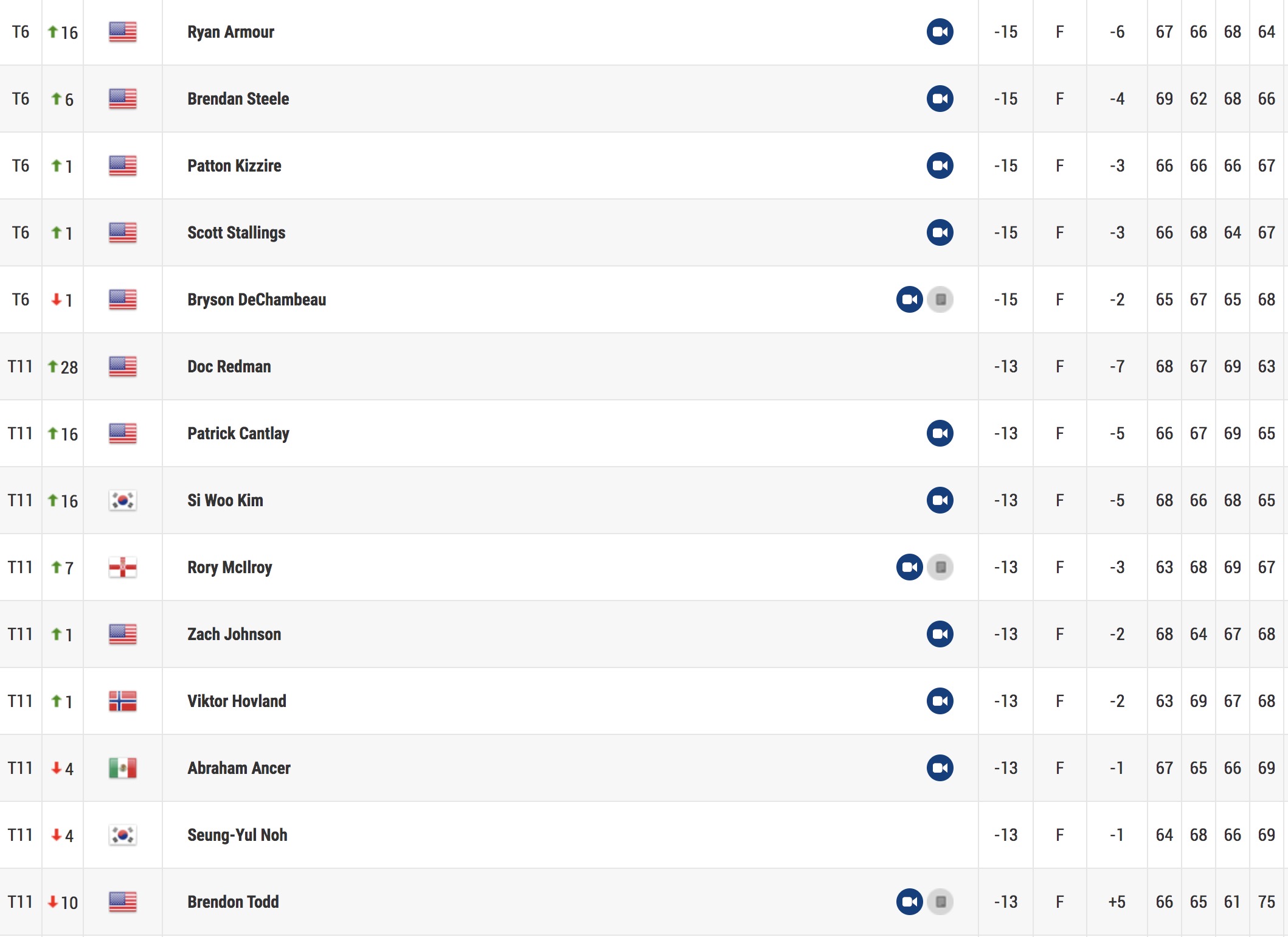Click Bryson DeChambeau's gray scorecard icon
Viewport: 1288px width, 937px height.
pyautogui.click(x=940, y=299)
